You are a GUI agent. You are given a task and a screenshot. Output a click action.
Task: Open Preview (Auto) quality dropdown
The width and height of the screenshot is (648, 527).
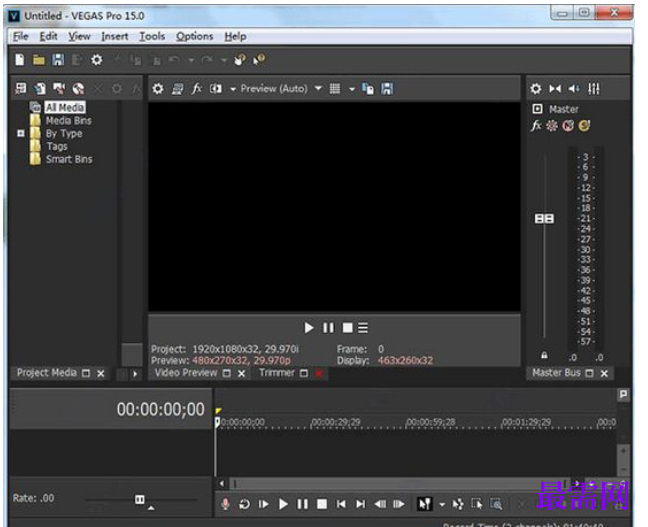(318, 88)
